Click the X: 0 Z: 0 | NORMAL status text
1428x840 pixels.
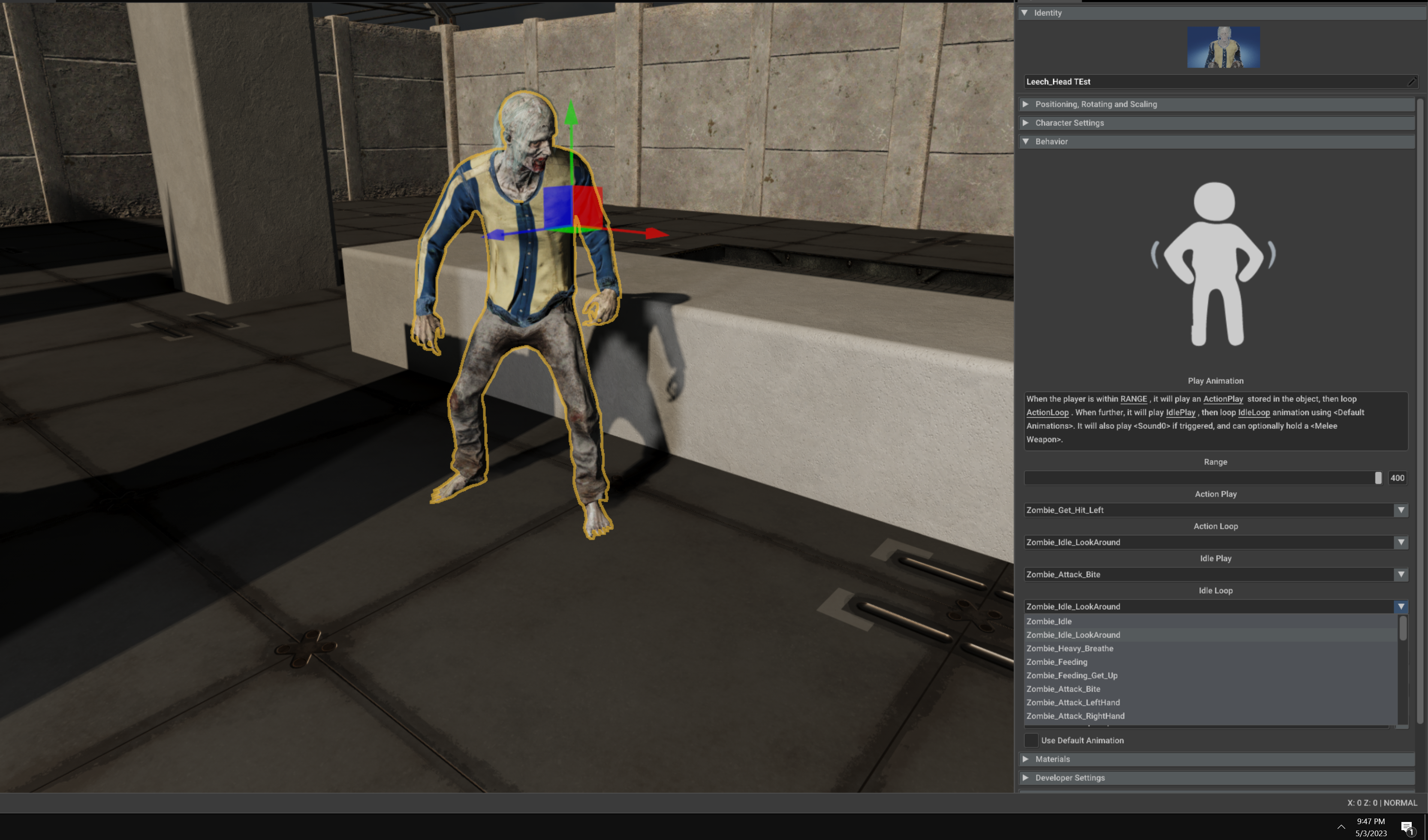pyautogui.click(x=1382, y=803)
